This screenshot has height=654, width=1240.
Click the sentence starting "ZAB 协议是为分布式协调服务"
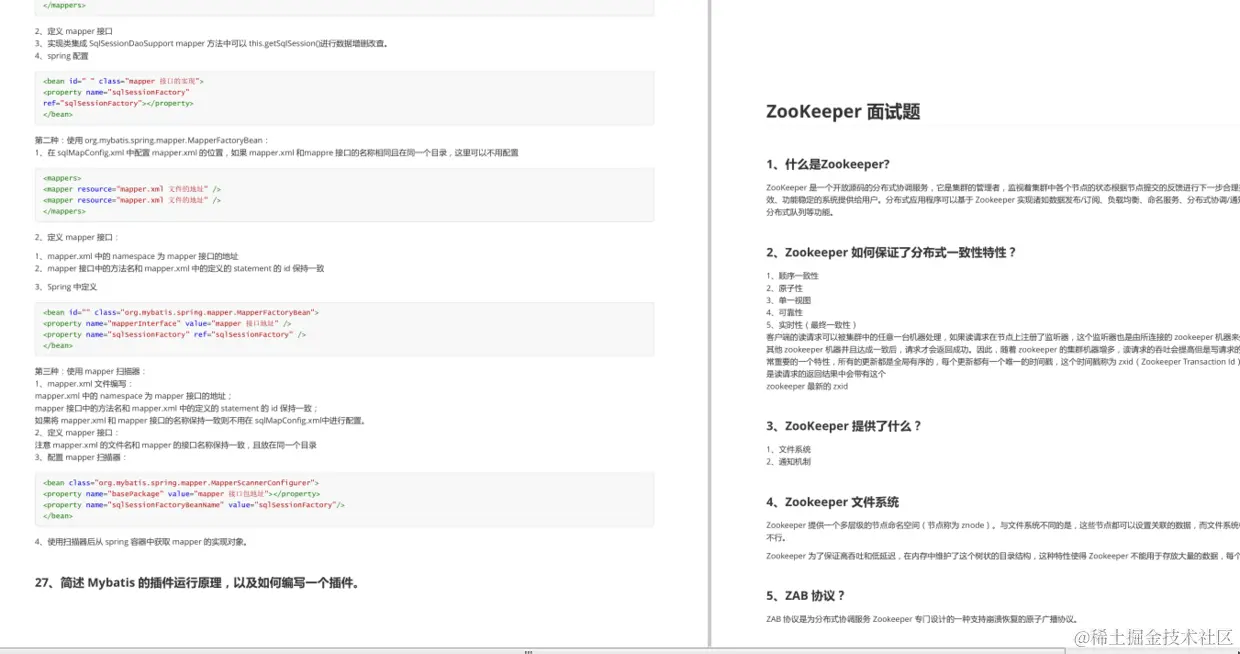(923, 619)
